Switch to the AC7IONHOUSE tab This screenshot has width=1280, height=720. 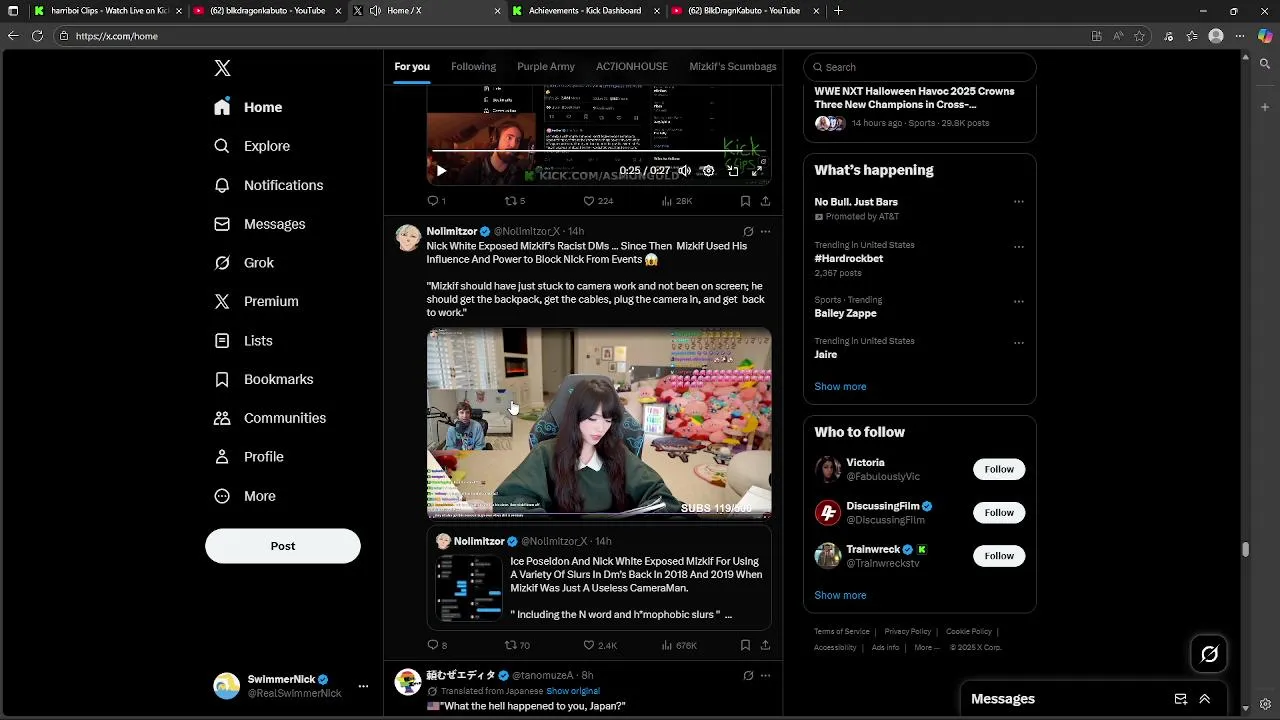(632, 67)
